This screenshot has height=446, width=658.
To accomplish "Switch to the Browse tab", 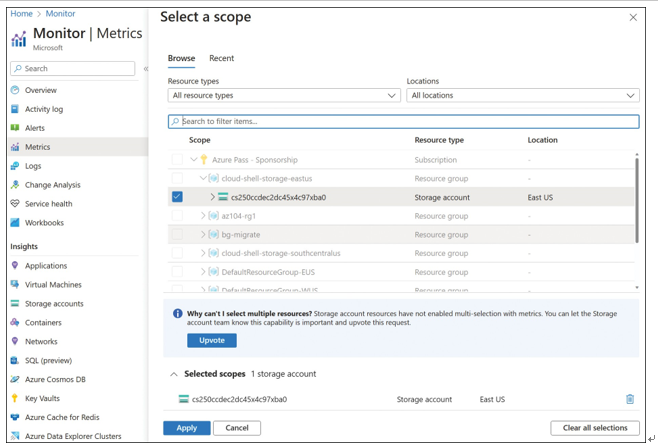I will pyautogui.click(x=181, y=58).
